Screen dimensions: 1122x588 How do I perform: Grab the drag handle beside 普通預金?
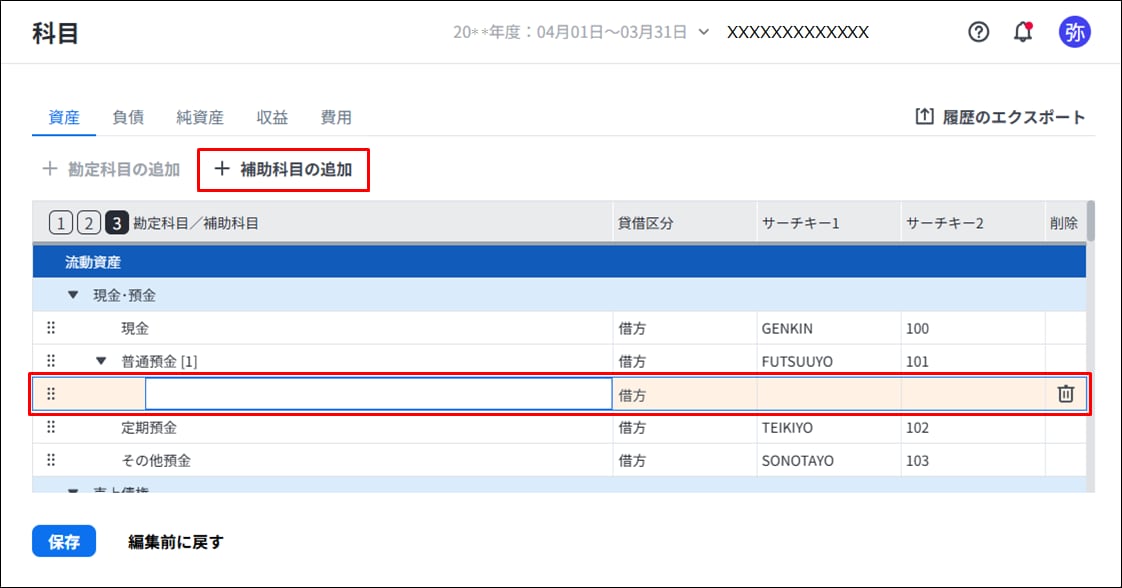tap(51, 361)
